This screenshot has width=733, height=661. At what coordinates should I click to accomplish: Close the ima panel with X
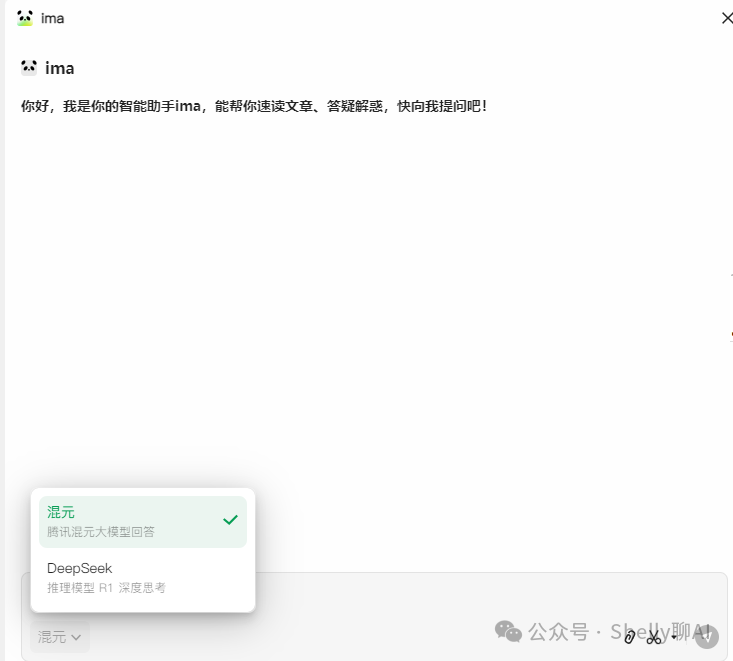[x=726, y=18]
